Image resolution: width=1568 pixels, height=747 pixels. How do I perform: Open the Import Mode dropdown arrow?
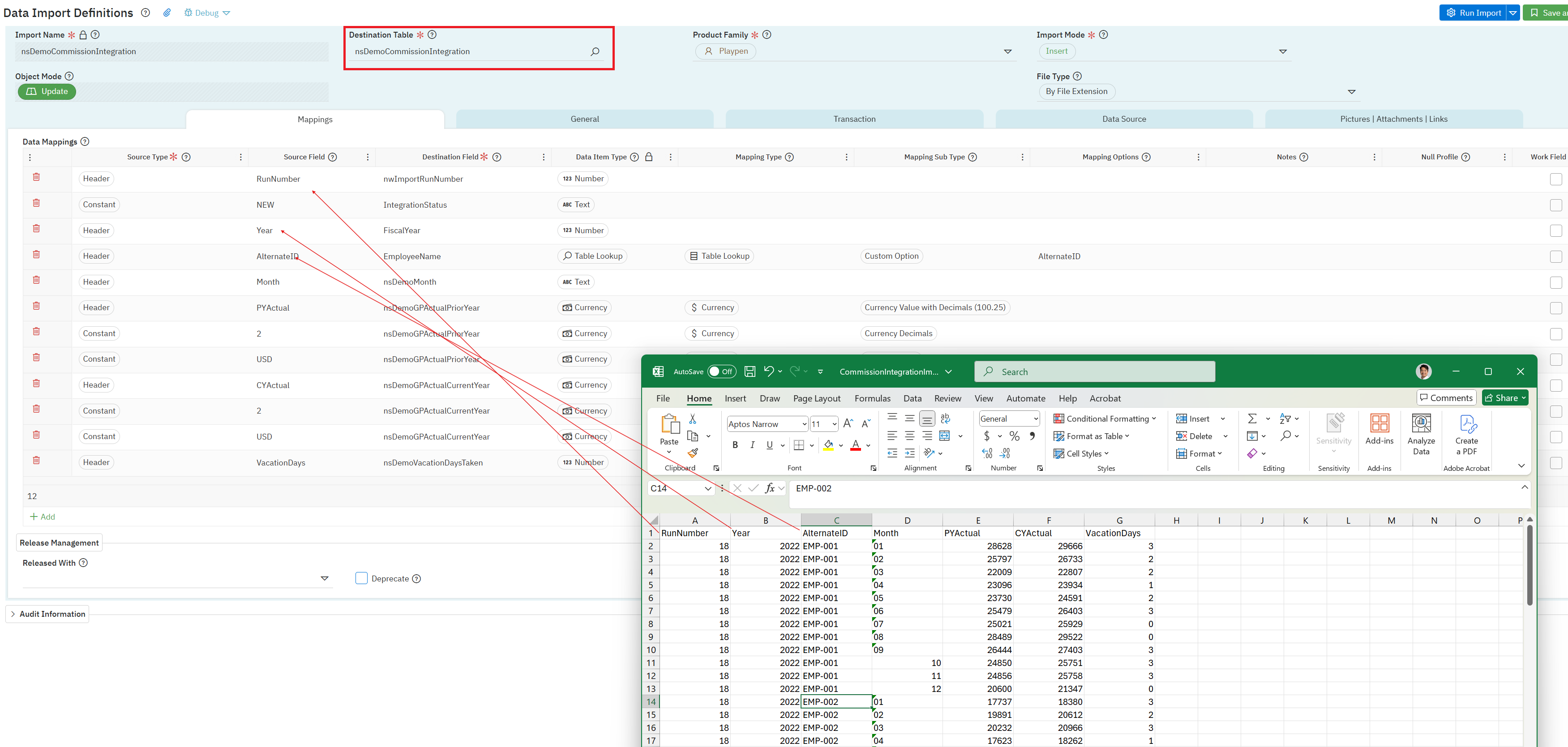coord(1282,52)
